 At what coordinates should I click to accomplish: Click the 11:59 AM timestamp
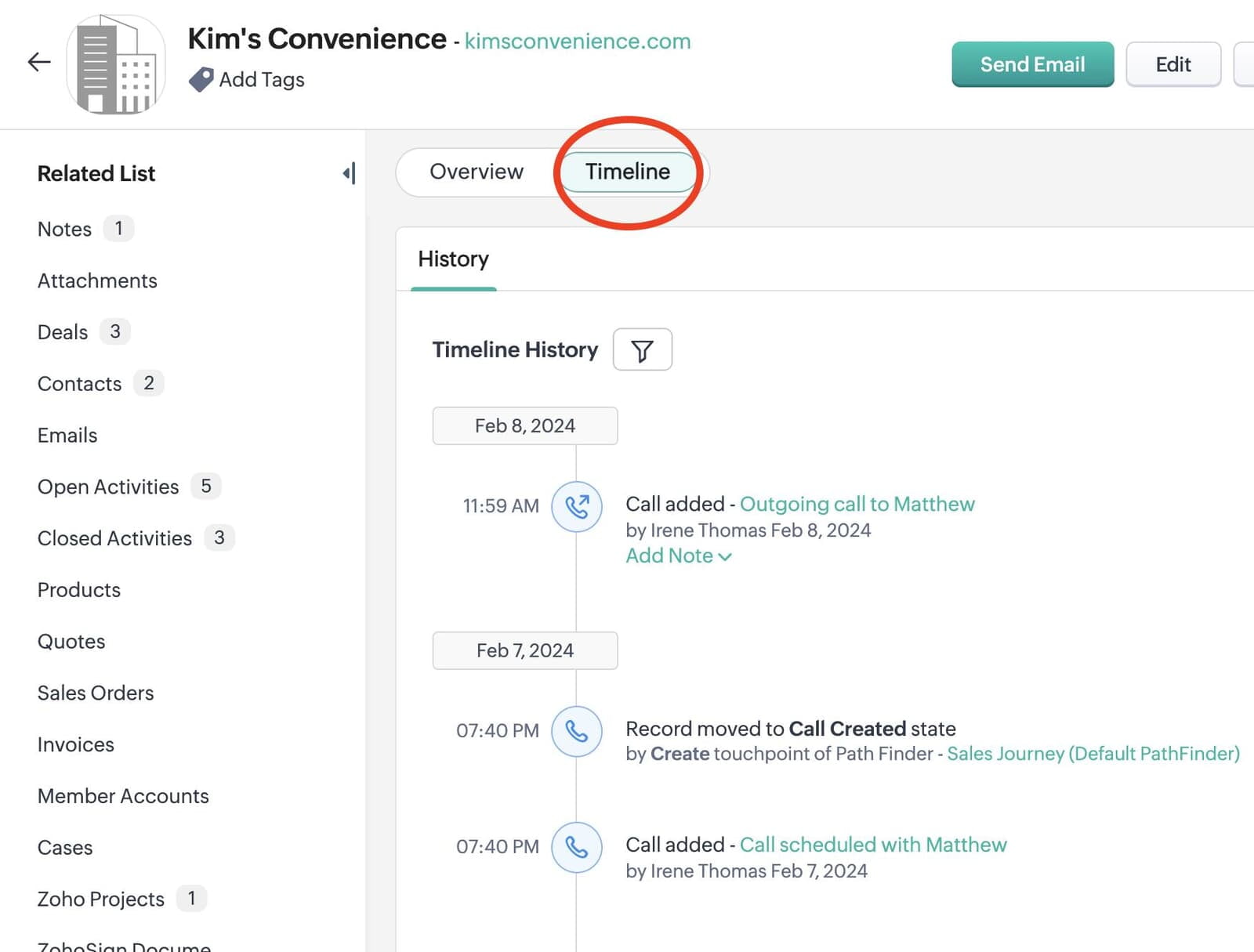coord(501,506)
